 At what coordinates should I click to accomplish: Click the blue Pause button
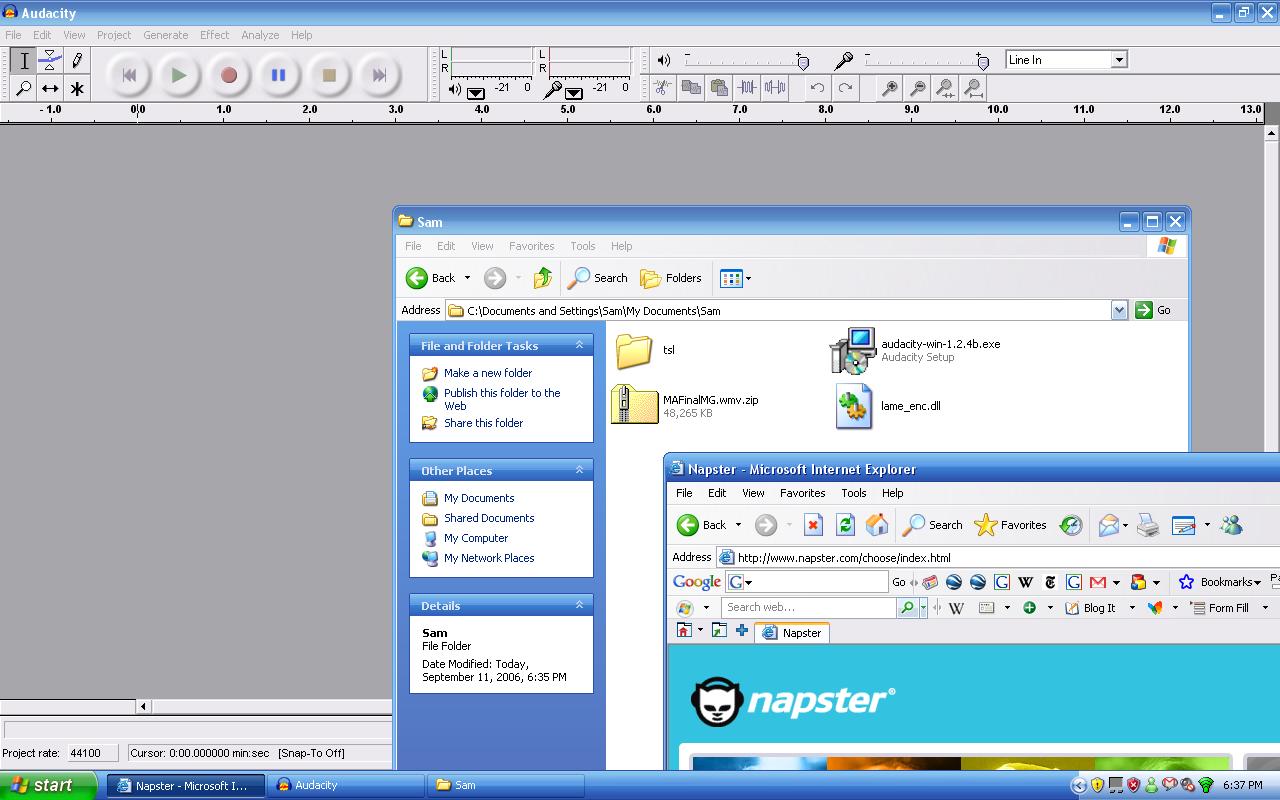[x=279, y=75]
